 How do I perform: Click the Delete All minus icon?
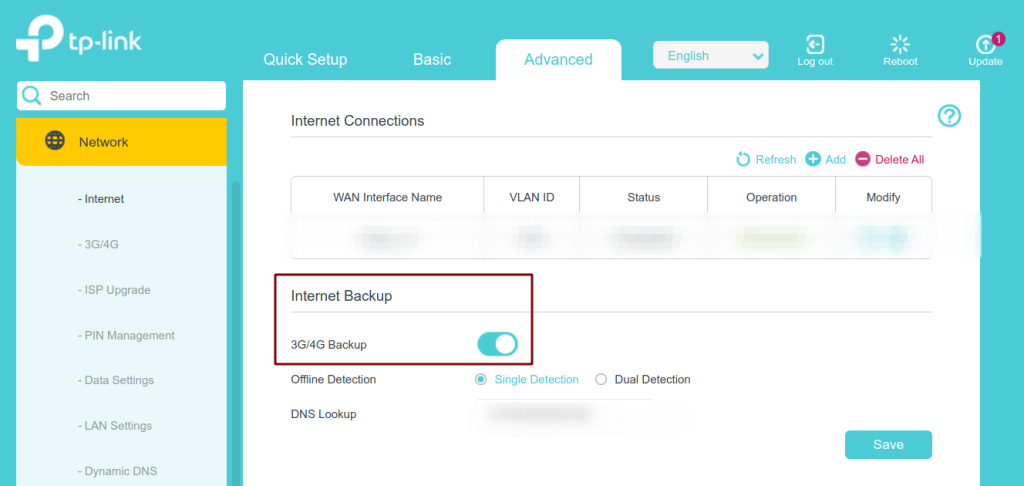pos(863,159)
